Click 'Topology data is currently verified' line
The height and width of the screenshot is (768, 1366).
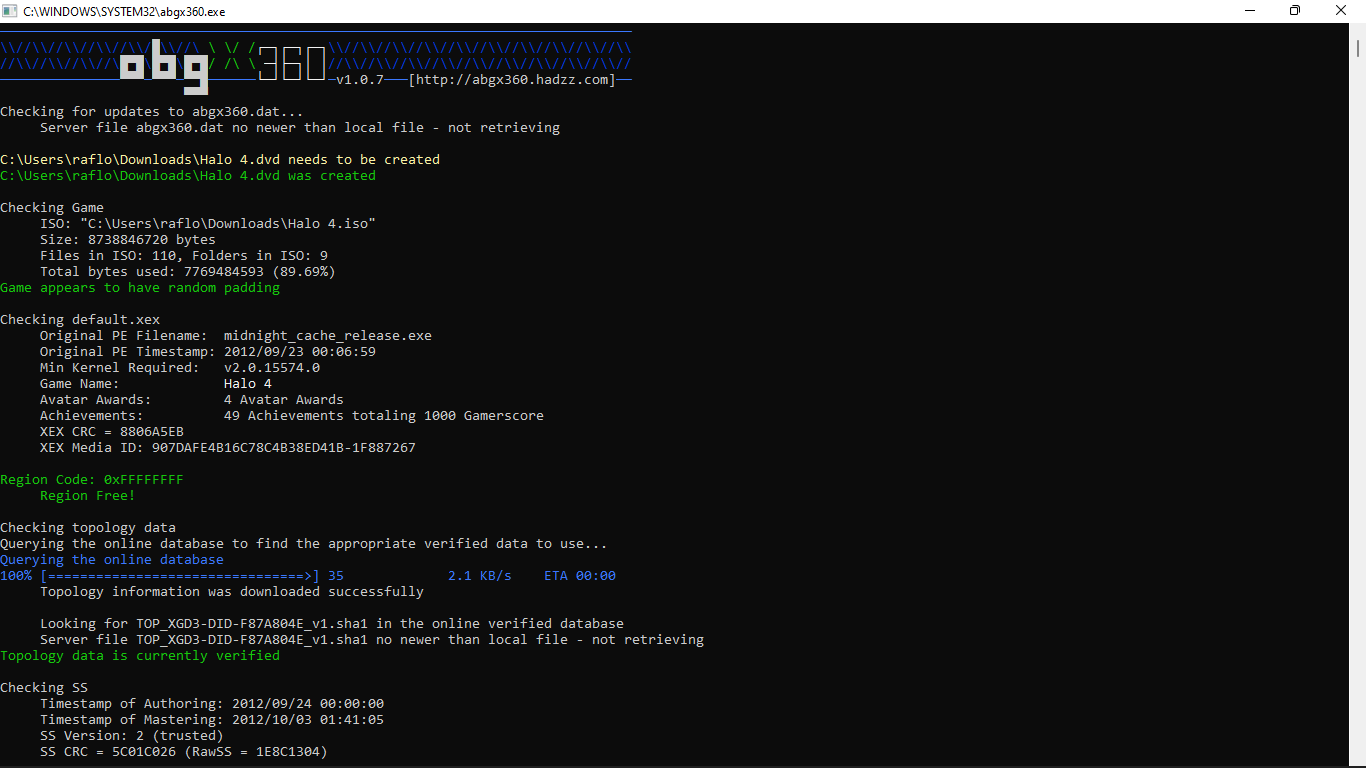click(140, 656)
